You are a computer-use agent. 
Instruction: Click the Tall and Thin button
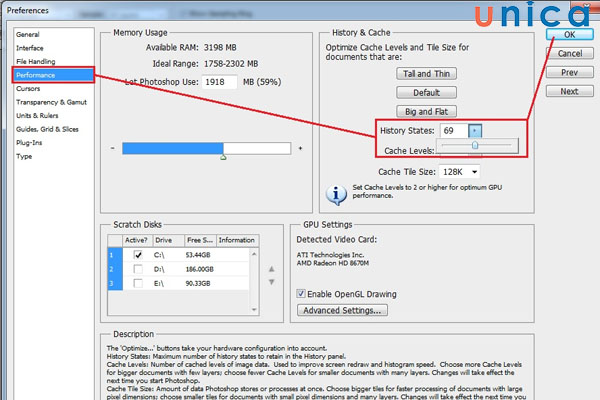[x=426, y=73]
